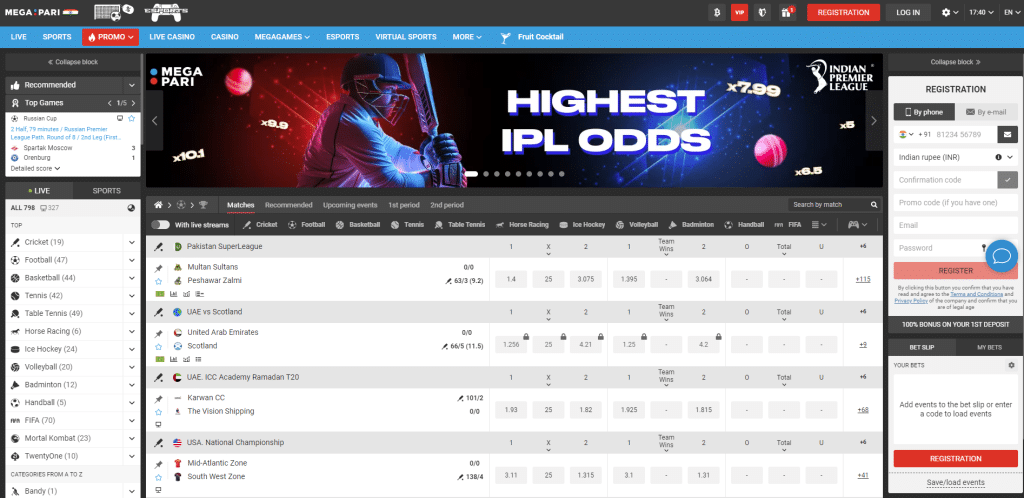Click Fruit Cocktail cocktail glass icon
The width and height of the screenshot is (1024, 498).
(504, 37)
